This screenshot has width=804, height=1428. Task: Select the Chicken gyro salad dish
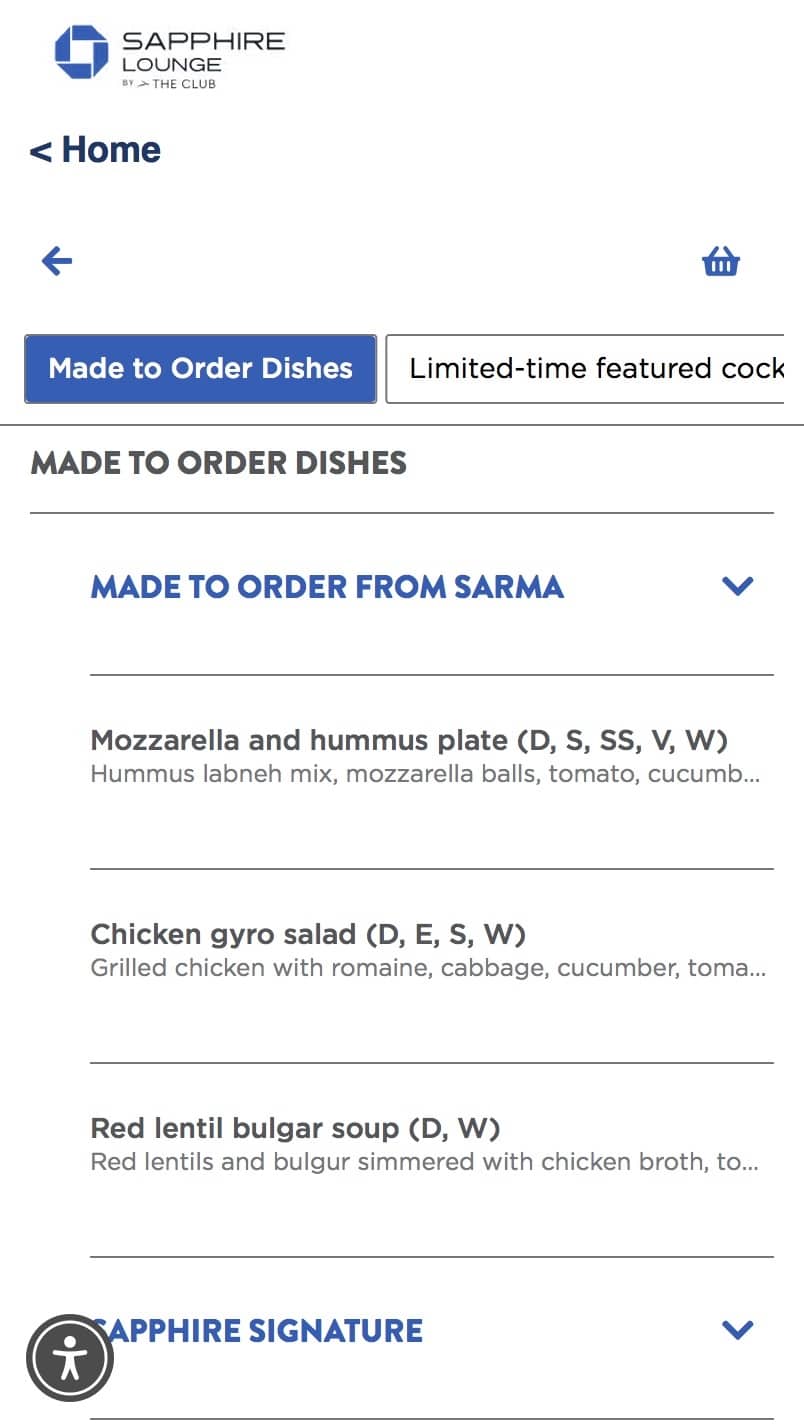(x=308, y=934)
